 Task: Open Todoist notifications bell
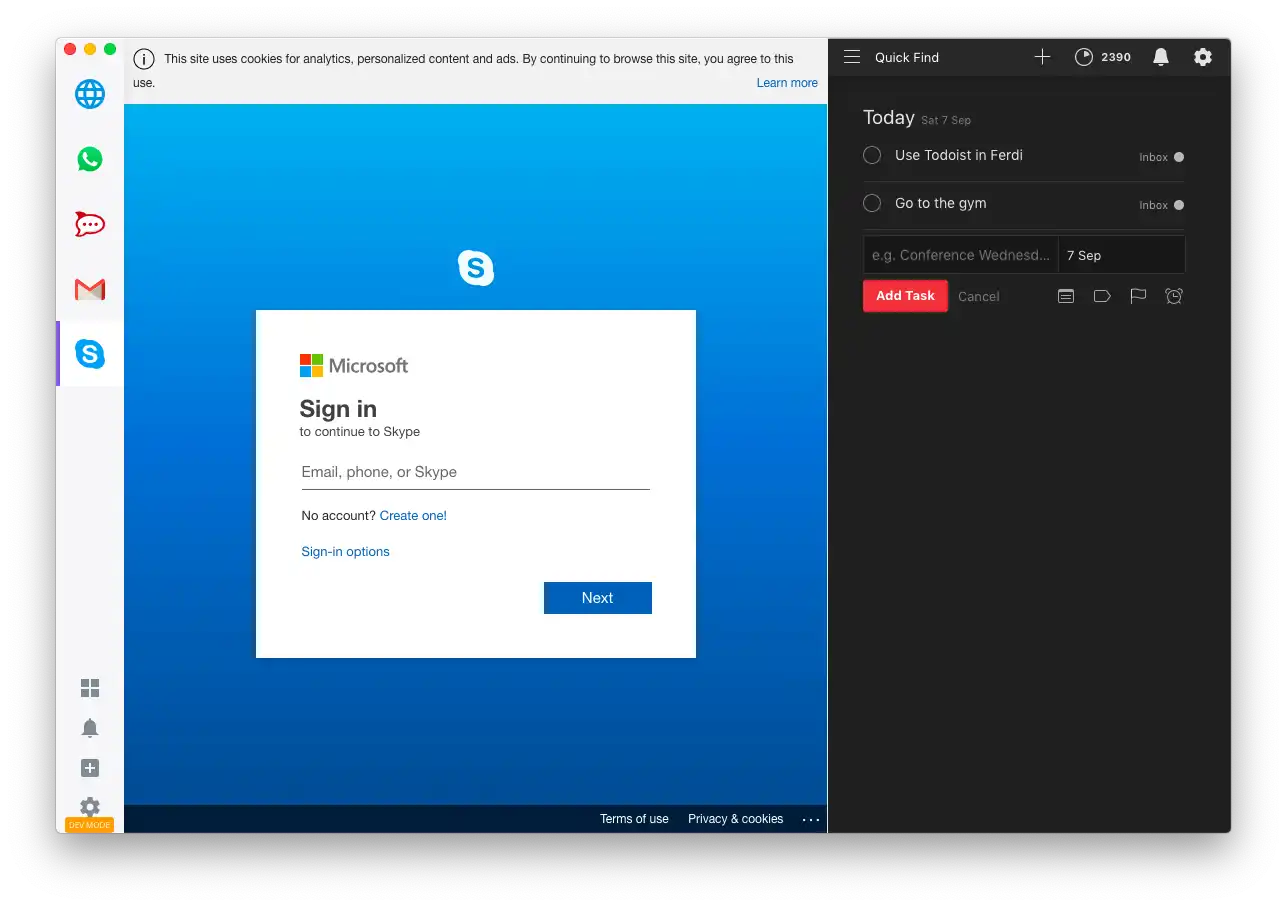coord(1161,57)
